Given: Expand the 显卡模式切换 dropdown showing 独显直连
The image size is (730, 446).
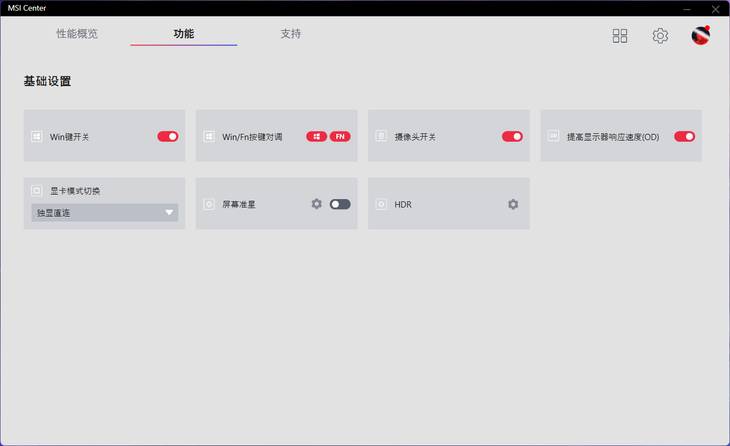Looking at the screenshot, I should 105,213.
